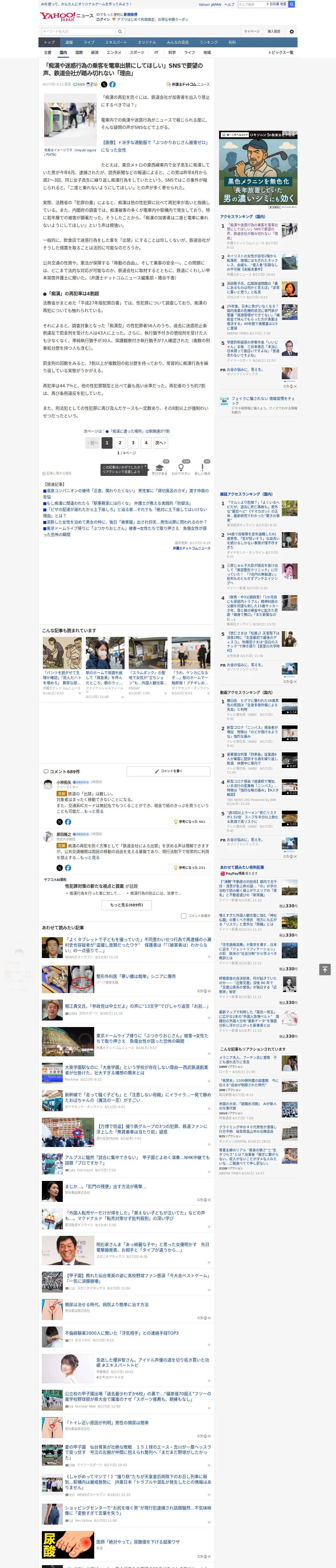Select the スポーツ category
The image size is (336, 1568).
click(x=137, y=52)
